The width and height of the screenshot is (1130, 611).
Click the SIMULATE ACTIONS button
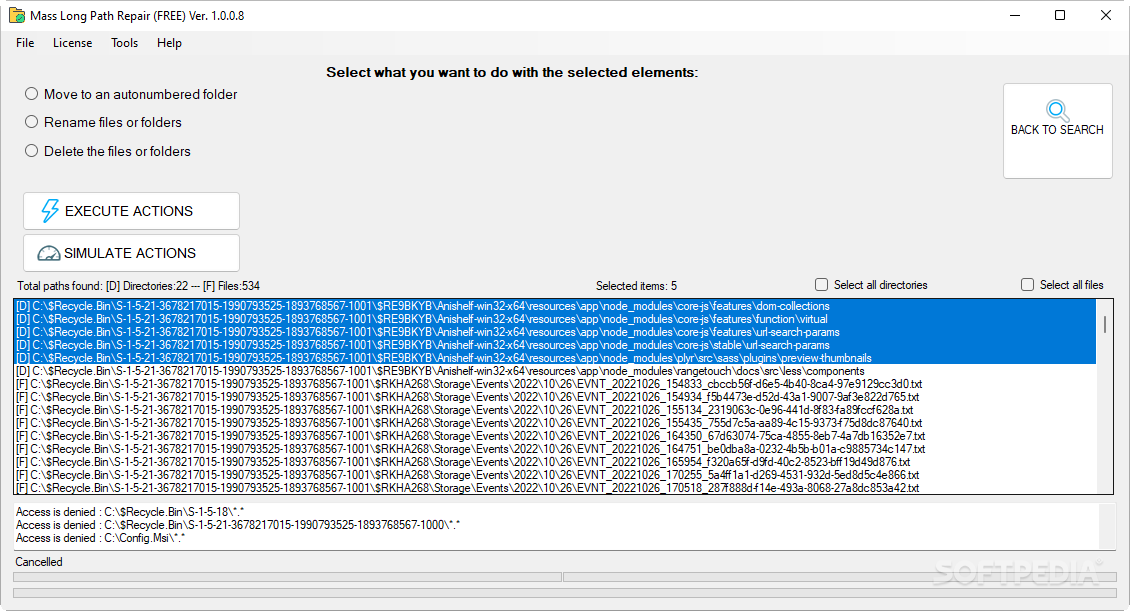pos(131,253)
